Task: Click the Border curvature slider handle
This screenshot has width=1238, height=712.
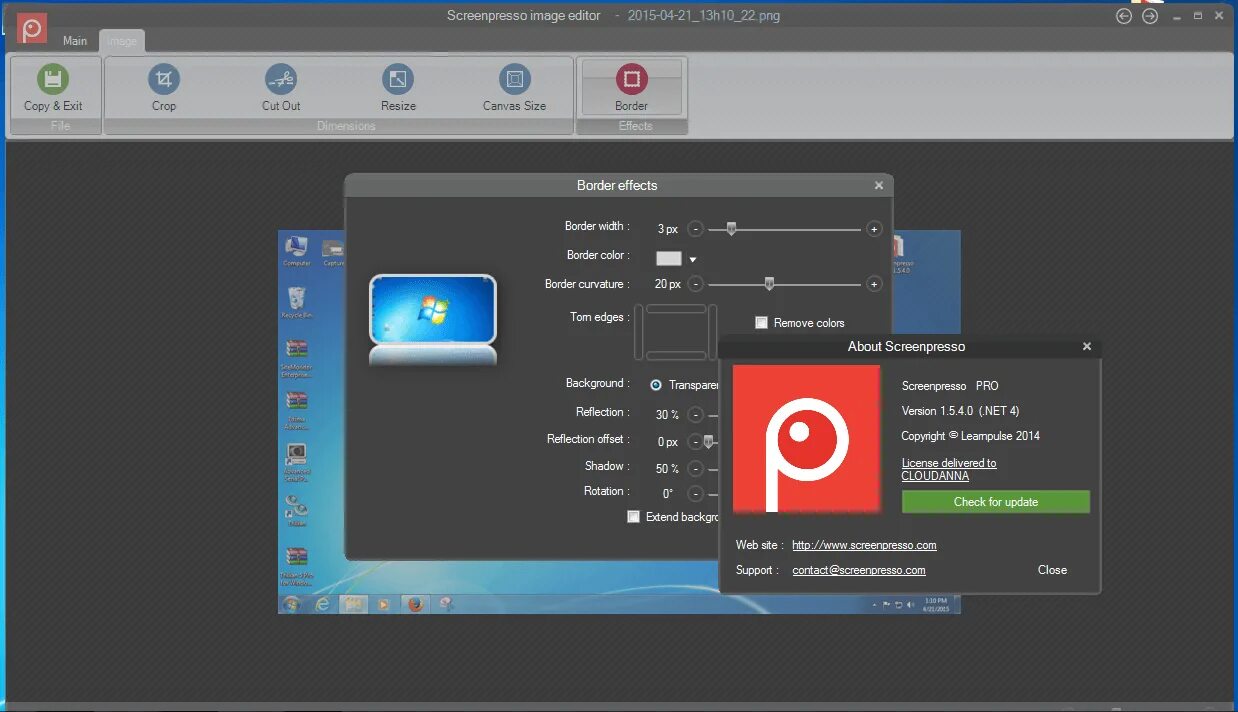Action: [769, 284]
